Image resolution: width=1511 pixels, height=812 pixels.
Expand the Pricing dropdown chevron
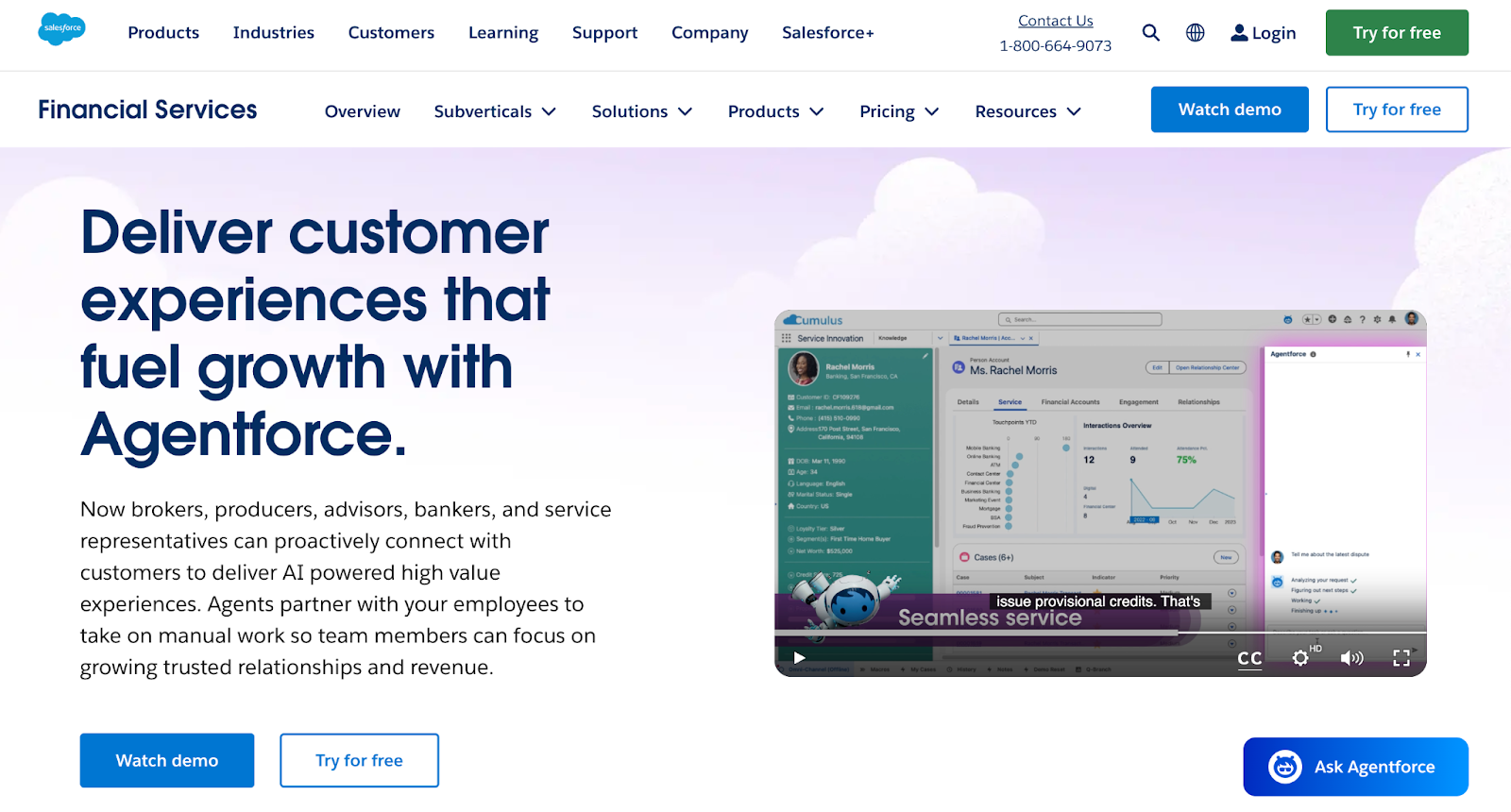(932, 111)
